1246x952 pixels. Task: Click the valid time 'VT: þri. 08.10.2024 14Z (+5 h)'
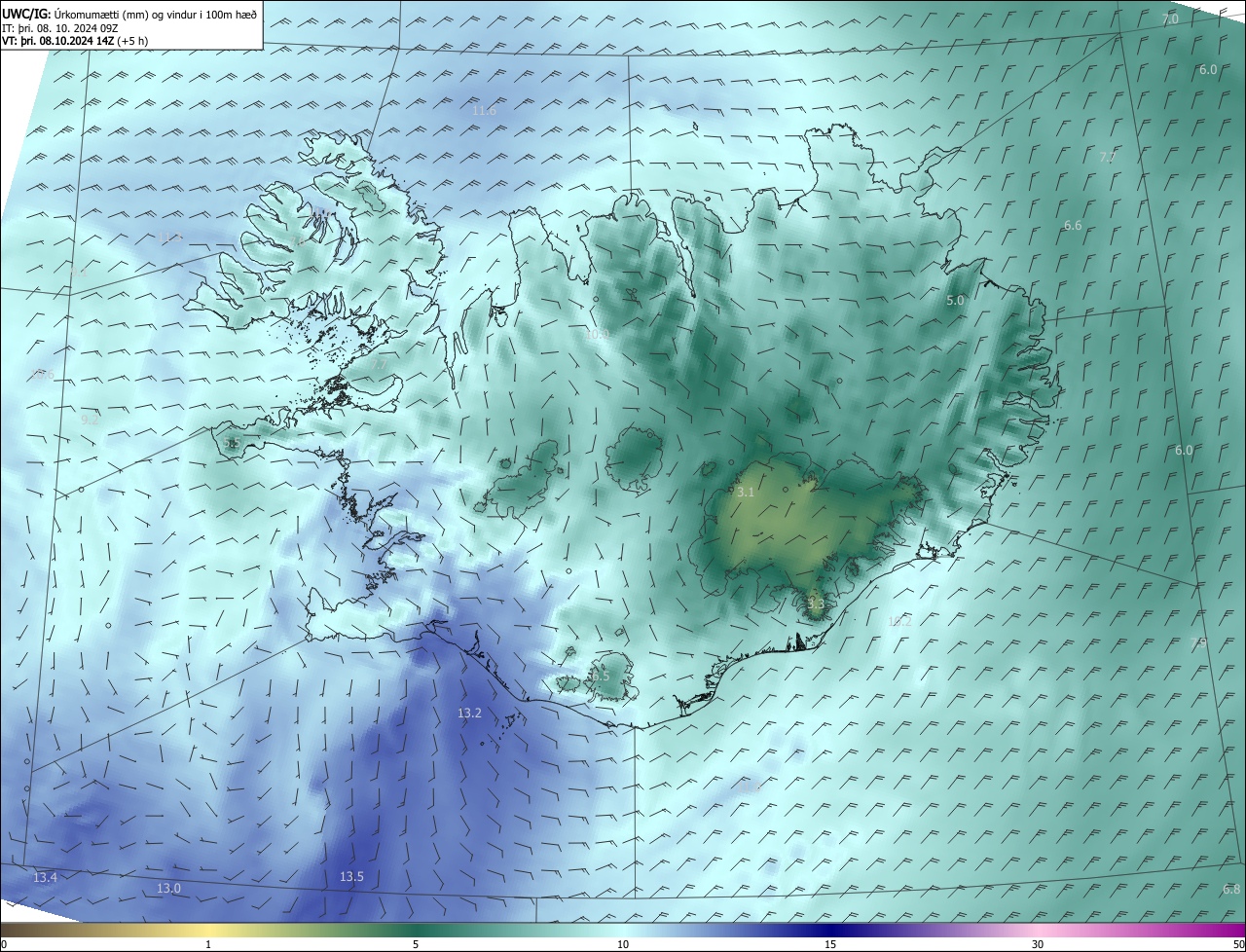tap(74, 41)
